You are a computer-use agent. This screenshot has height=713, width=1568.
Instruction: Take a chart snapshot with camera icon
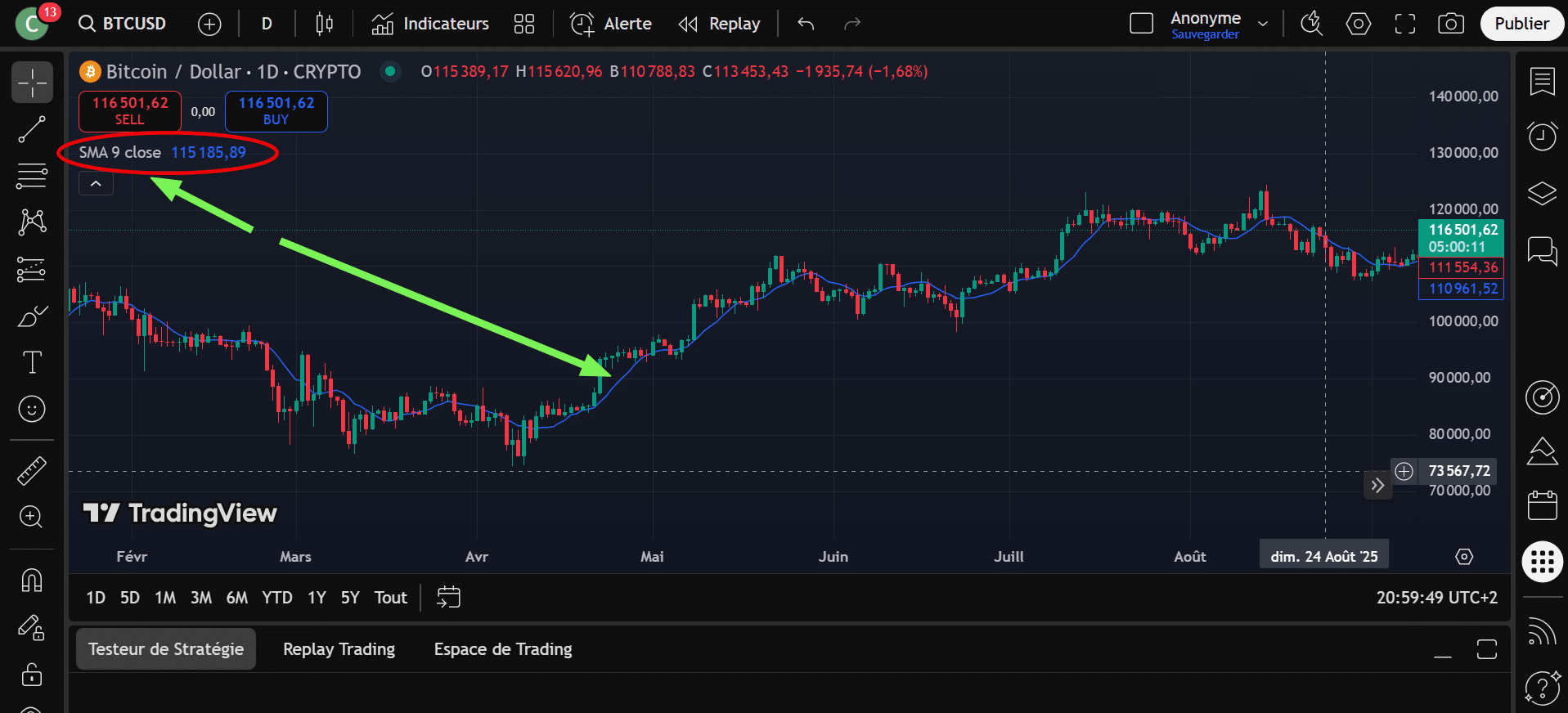1450,24
